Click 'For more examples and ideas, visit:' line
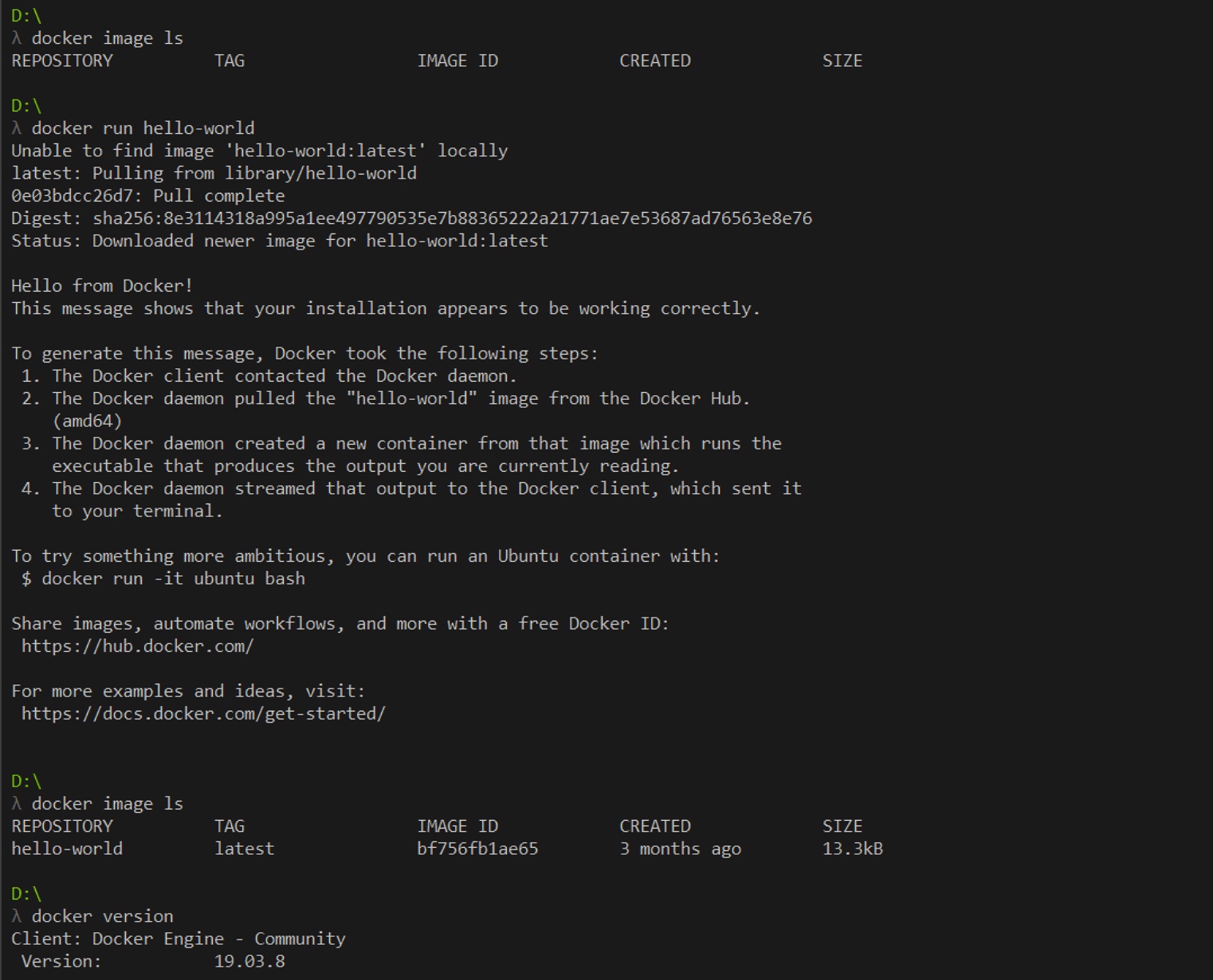Viewport: 1213px width, 980px height. 188,691
